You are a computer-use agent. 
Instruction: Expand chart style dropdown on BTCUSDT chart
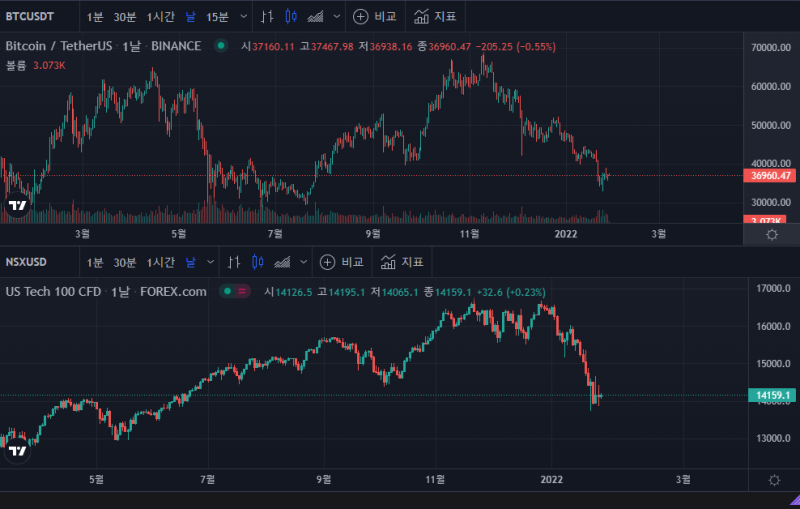tap(337, 16)
